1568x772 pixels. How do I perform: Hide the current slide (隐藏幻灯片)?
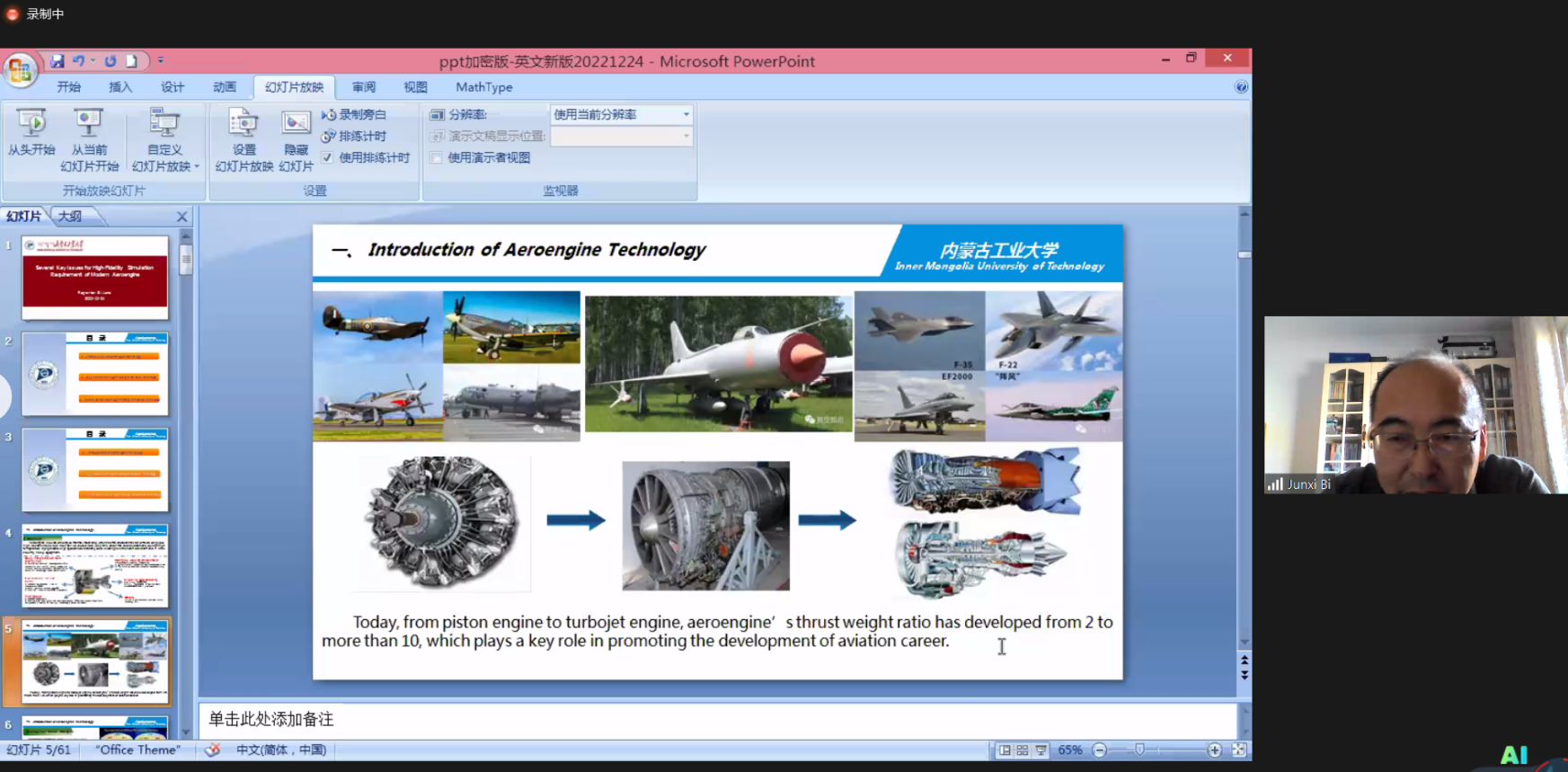[x=296, y=140]
